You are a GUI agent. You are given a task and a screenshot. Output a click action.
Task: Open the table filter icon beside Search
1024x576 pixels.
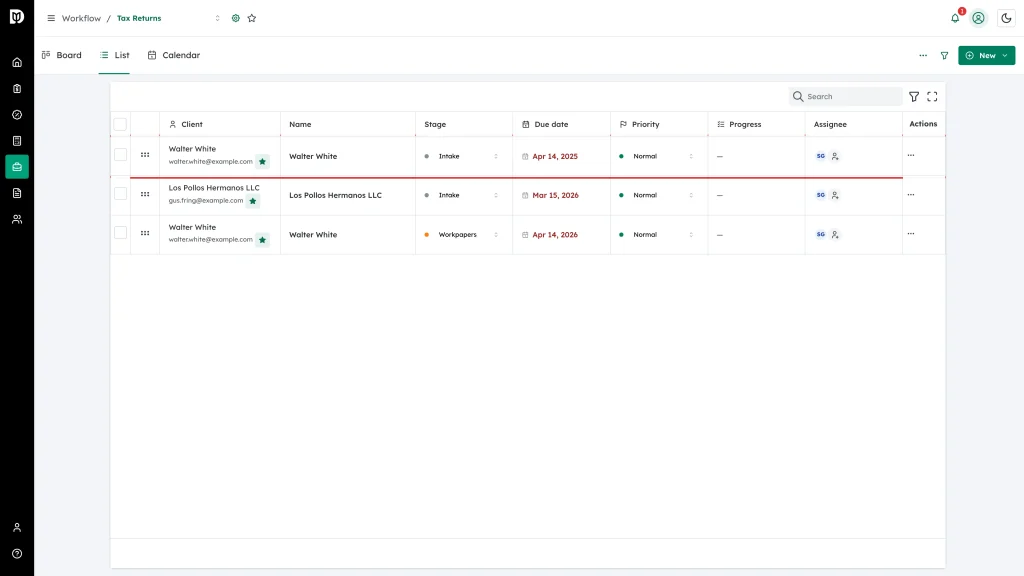(x=914, y=97)
